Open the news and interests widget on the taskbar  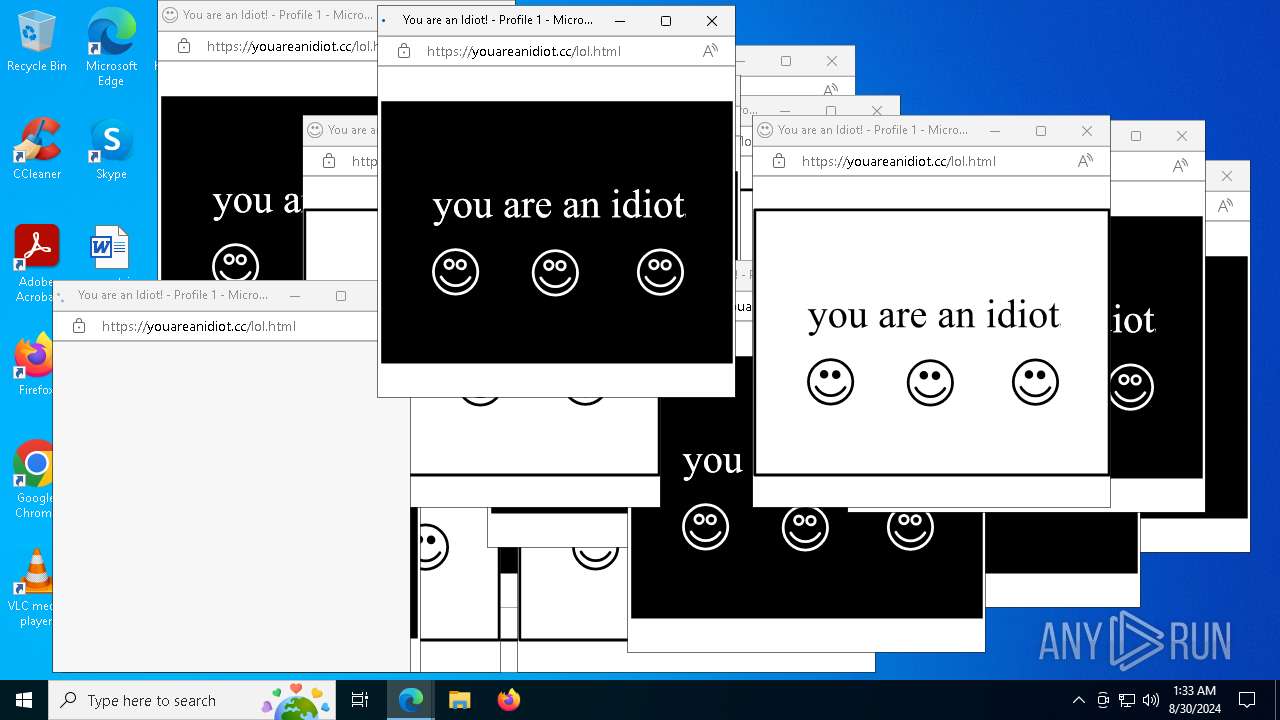(x=297, y=700)
